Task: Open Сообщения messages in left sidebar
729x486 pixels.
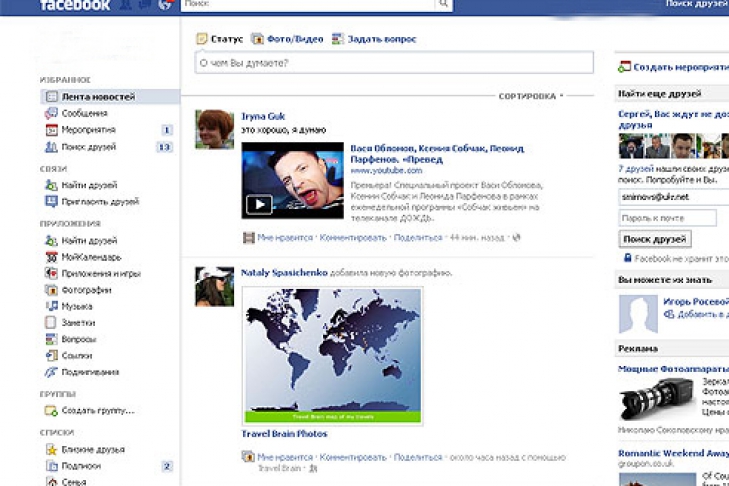Action: coord(83,113)
